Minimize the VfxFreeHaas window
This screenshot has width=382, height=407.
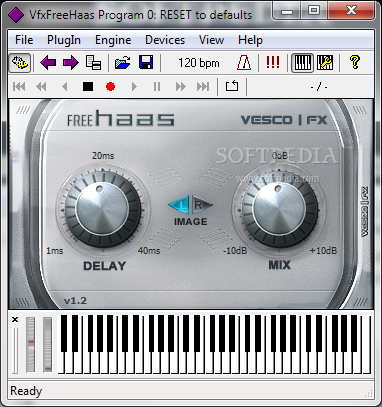[x=287, y=11]
